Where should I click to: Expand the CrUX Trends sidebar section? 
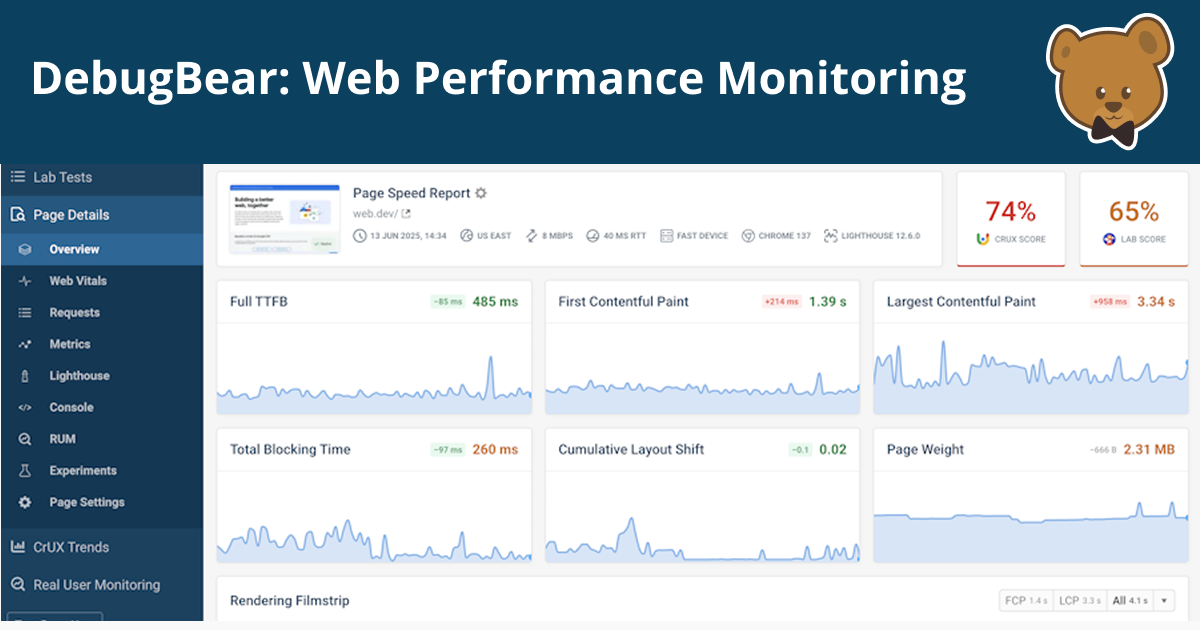[x=70, y=547]
